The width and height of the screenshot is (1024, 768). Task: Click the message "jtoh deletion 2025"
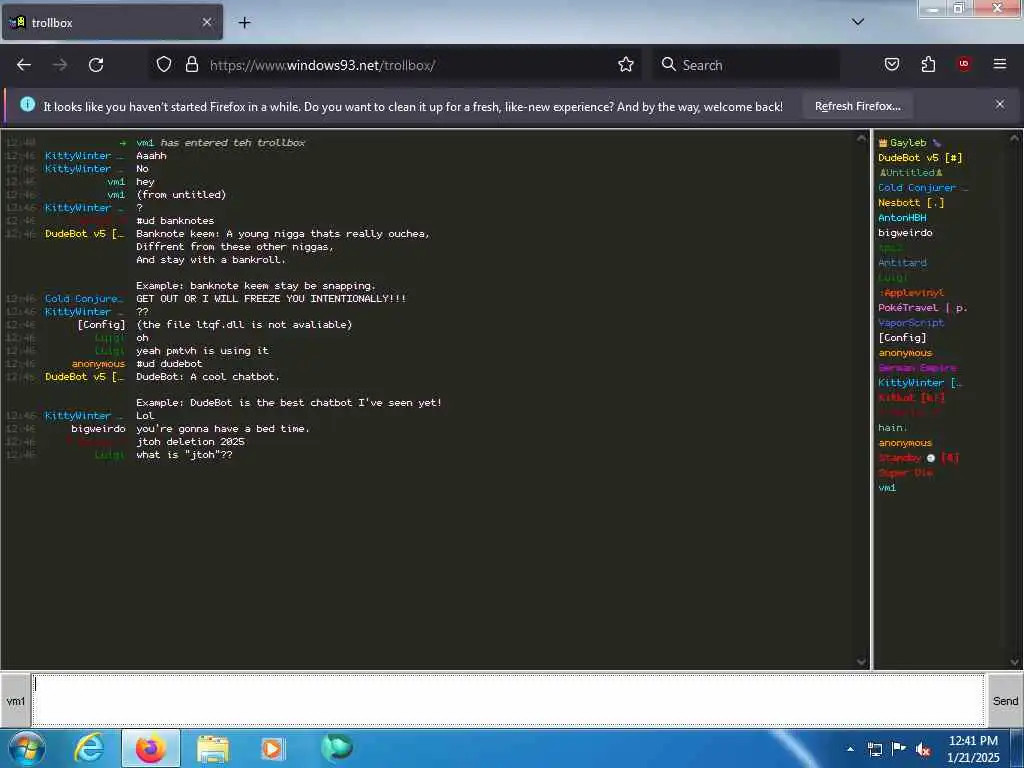190,441
